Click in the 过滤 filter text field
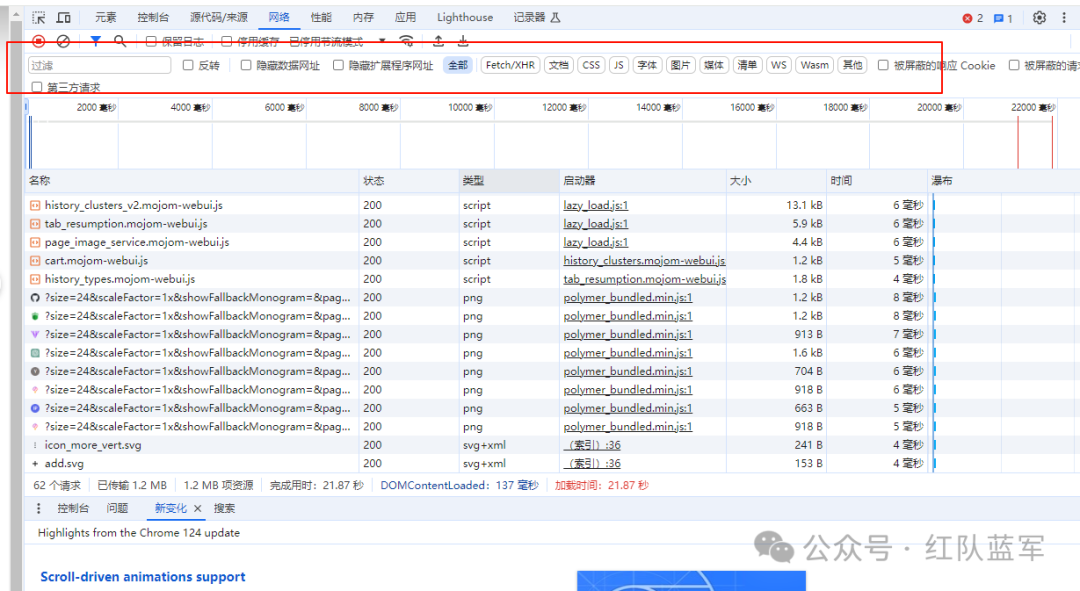The image size is (1080, 591). (99, 65)
